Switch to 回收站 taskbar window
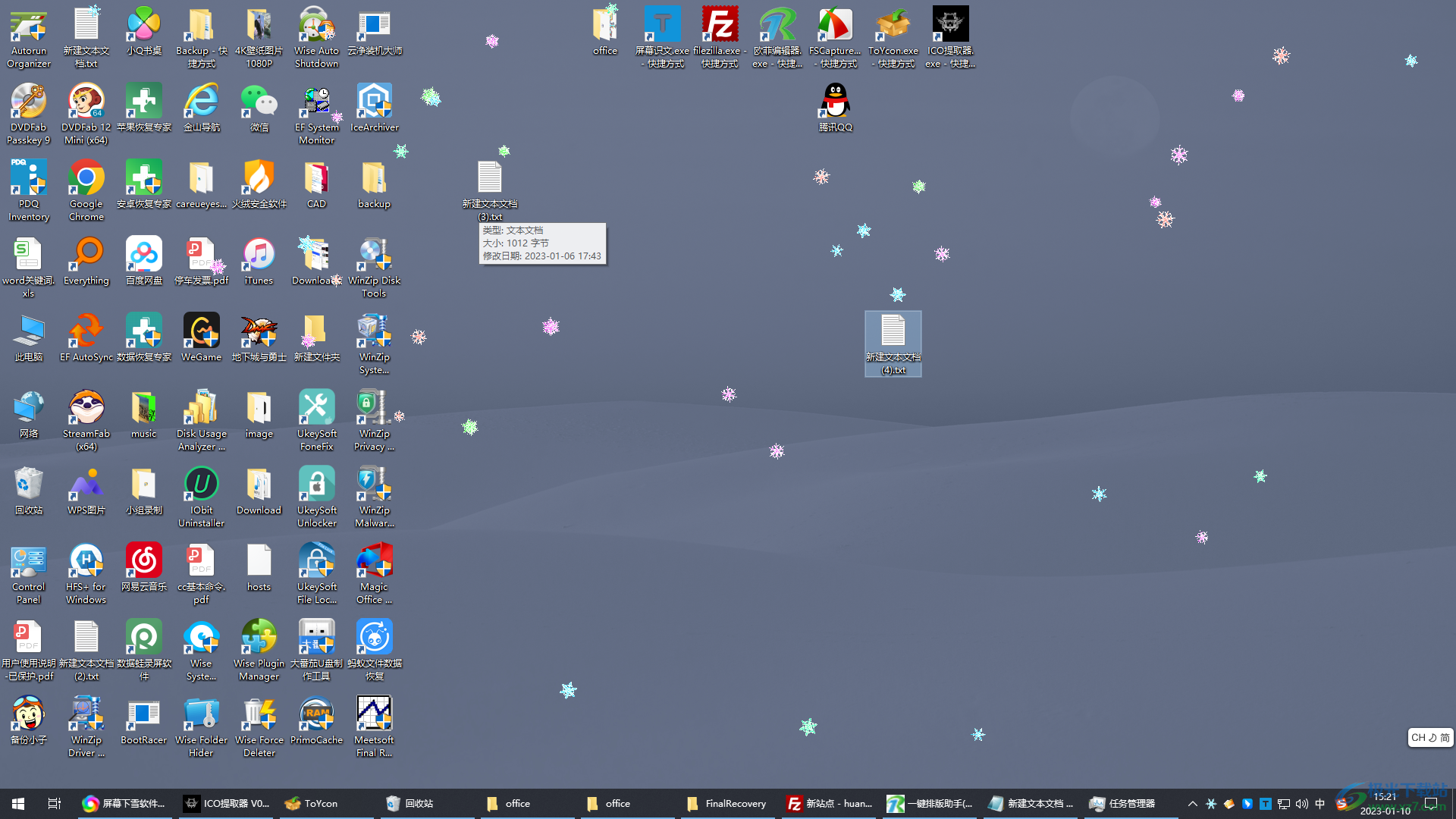 click(427, 803)
